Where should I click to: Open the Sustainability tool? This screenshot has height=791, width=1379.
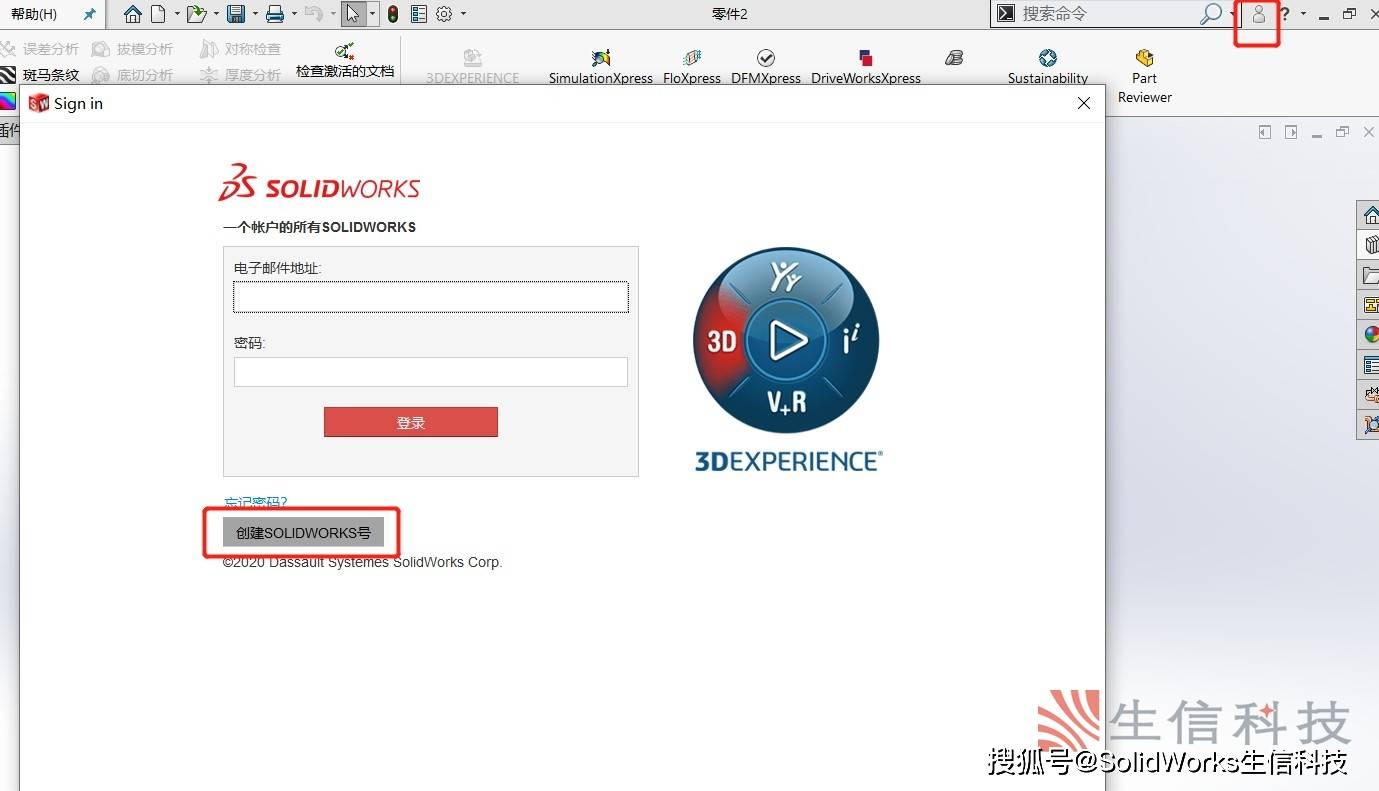(x=1047, y=60)
